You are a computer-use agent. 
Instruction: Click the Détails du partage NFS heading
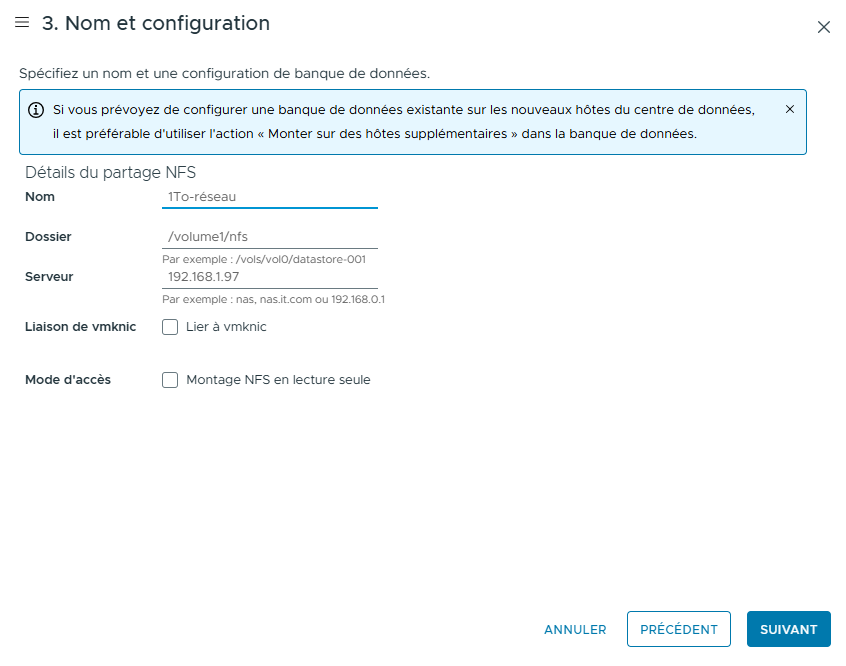111,173
